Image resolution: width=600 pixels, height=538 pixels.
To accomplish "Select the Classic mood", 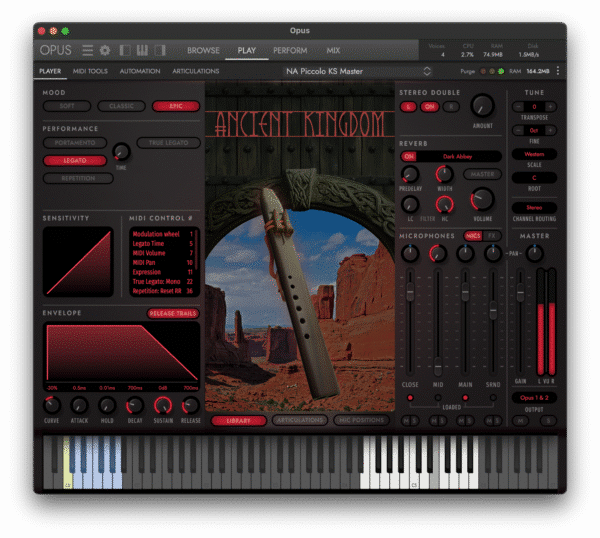I will 121,106.
